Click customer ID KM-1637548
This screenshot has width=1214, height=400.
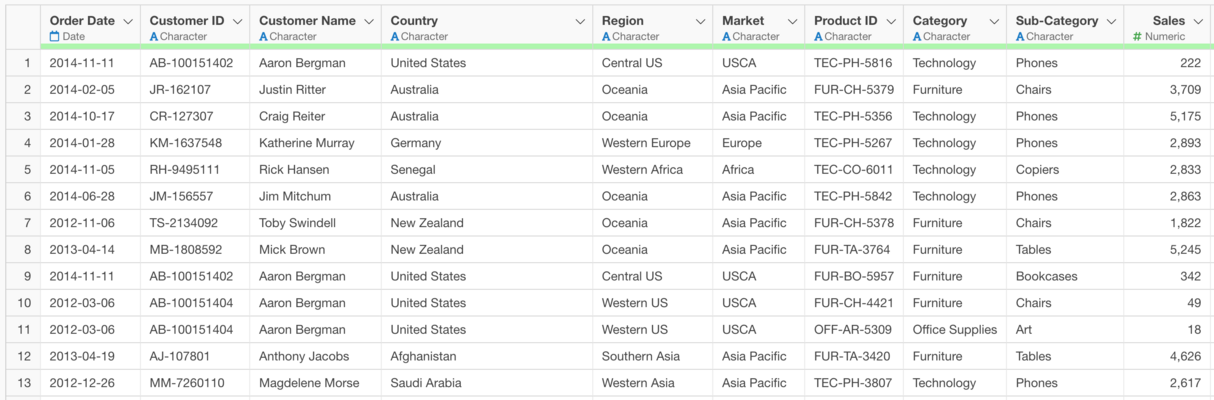point(186,143)
